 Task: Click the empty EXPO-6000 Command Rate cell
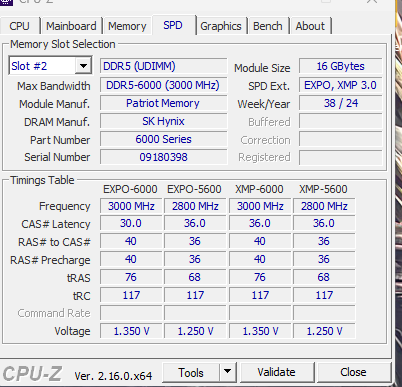coord(131,313)
